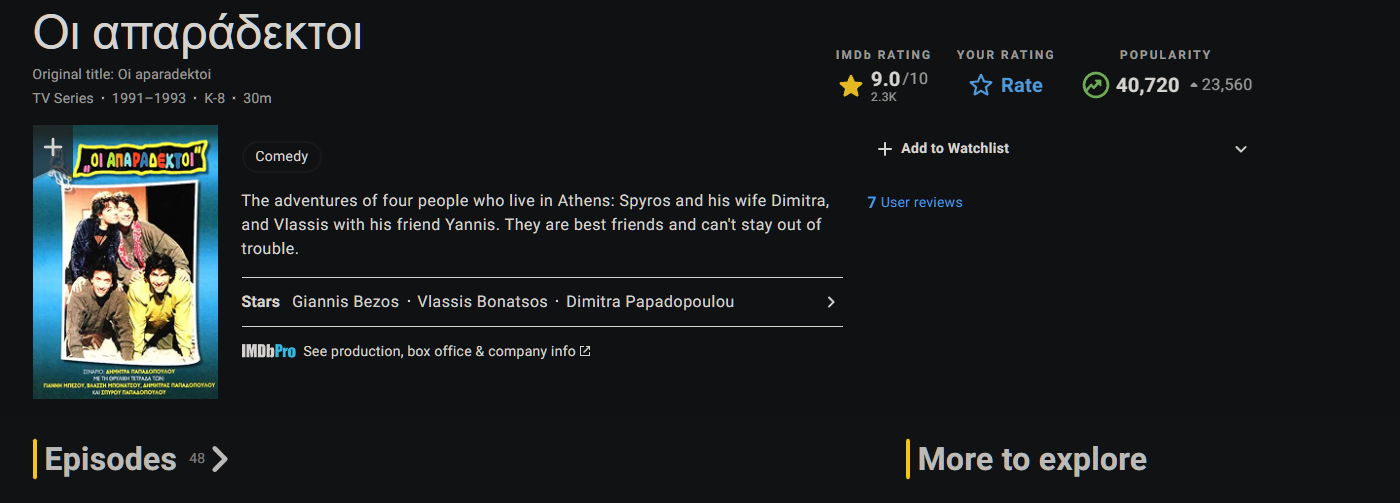Viewport: 1400px width, 503px height.
Task: Click the K-8 certificate rating link
Action: coord(215,98)
